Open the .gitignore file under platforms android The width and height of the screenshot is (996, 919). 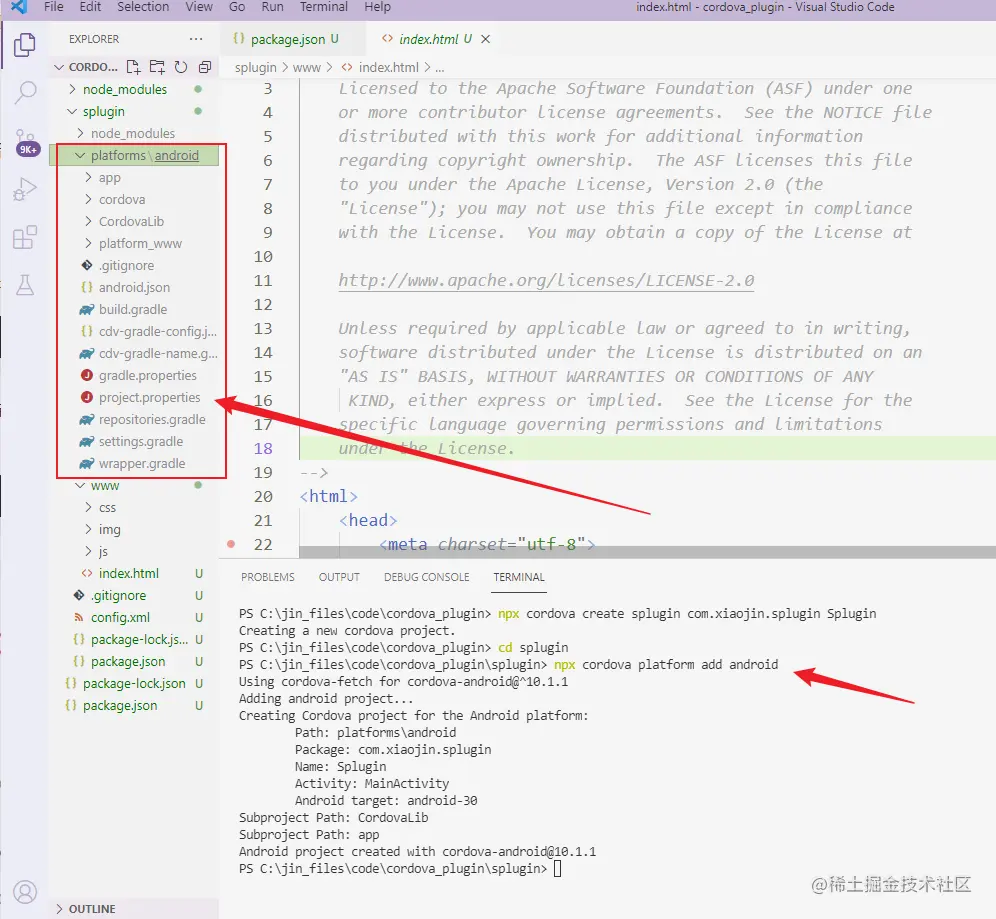126,265
